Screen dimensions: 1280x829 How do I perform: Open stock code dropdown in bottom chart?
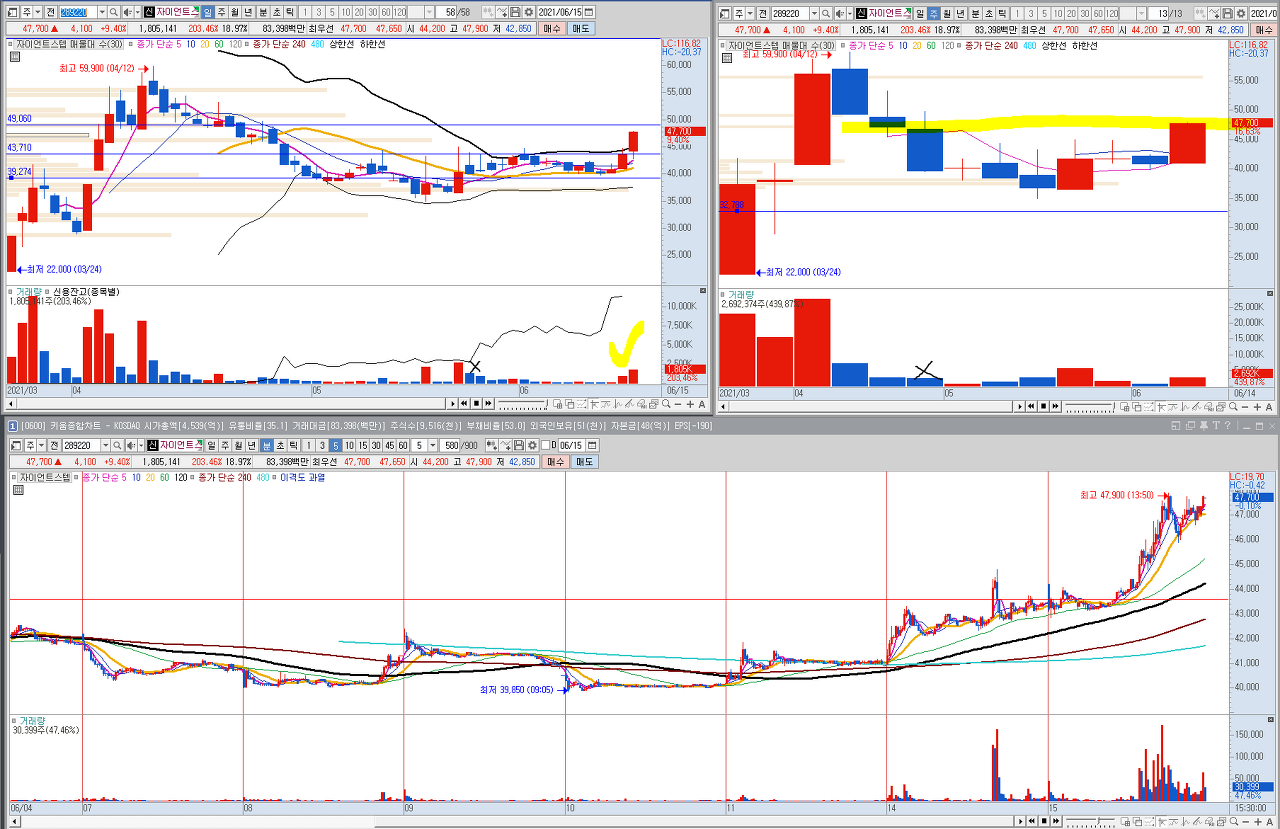point(106,444)
